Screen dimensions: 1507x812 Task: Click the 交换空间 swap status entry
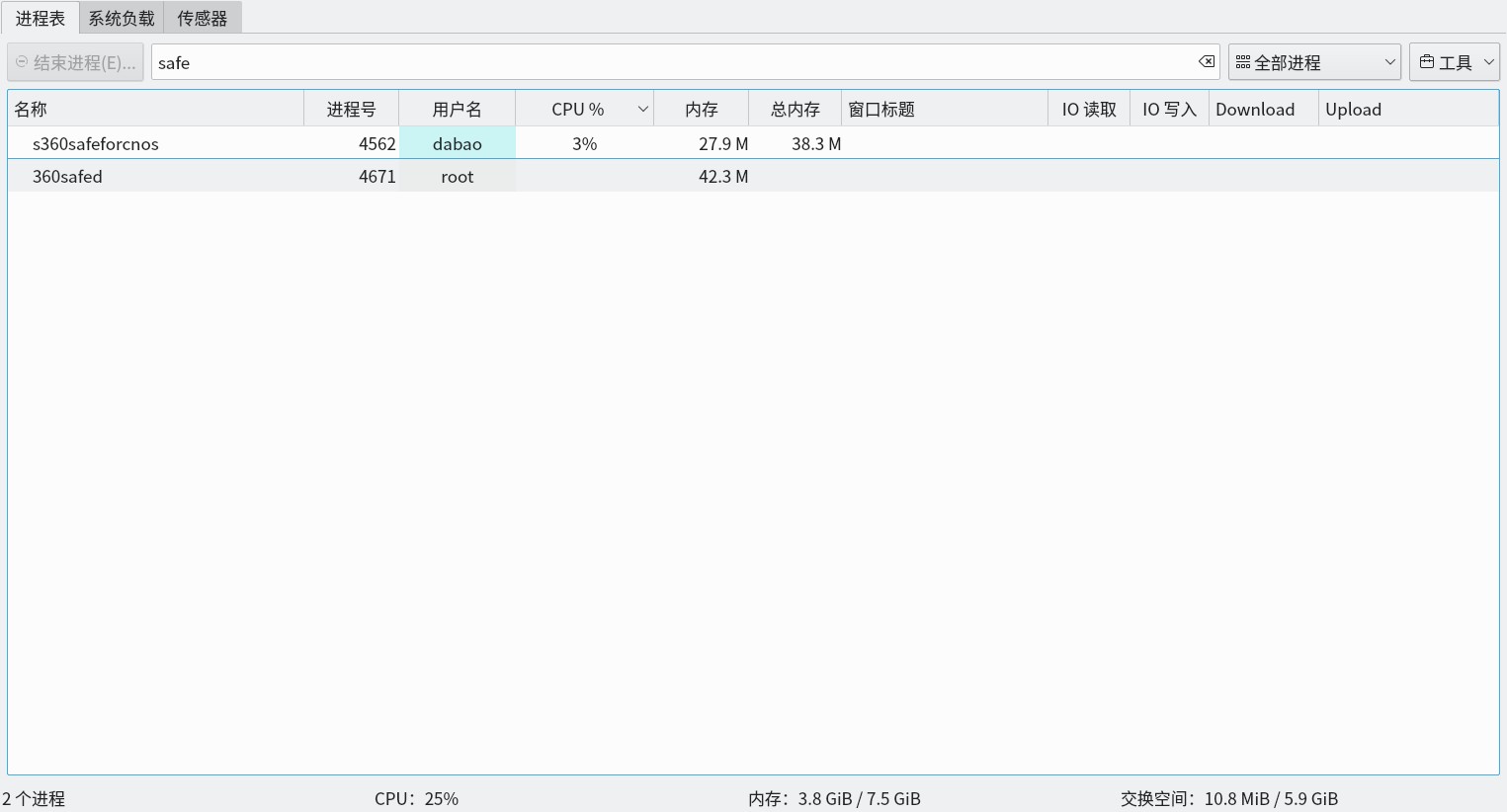click(x=1229, y=798)
